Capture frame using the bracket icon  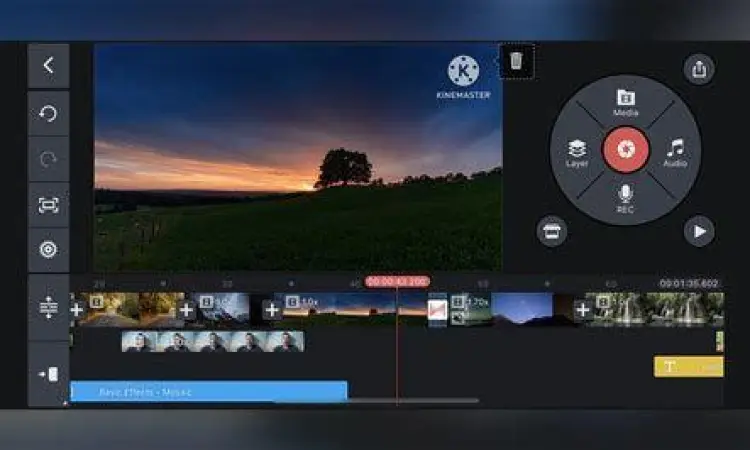(x=48, y=205)
